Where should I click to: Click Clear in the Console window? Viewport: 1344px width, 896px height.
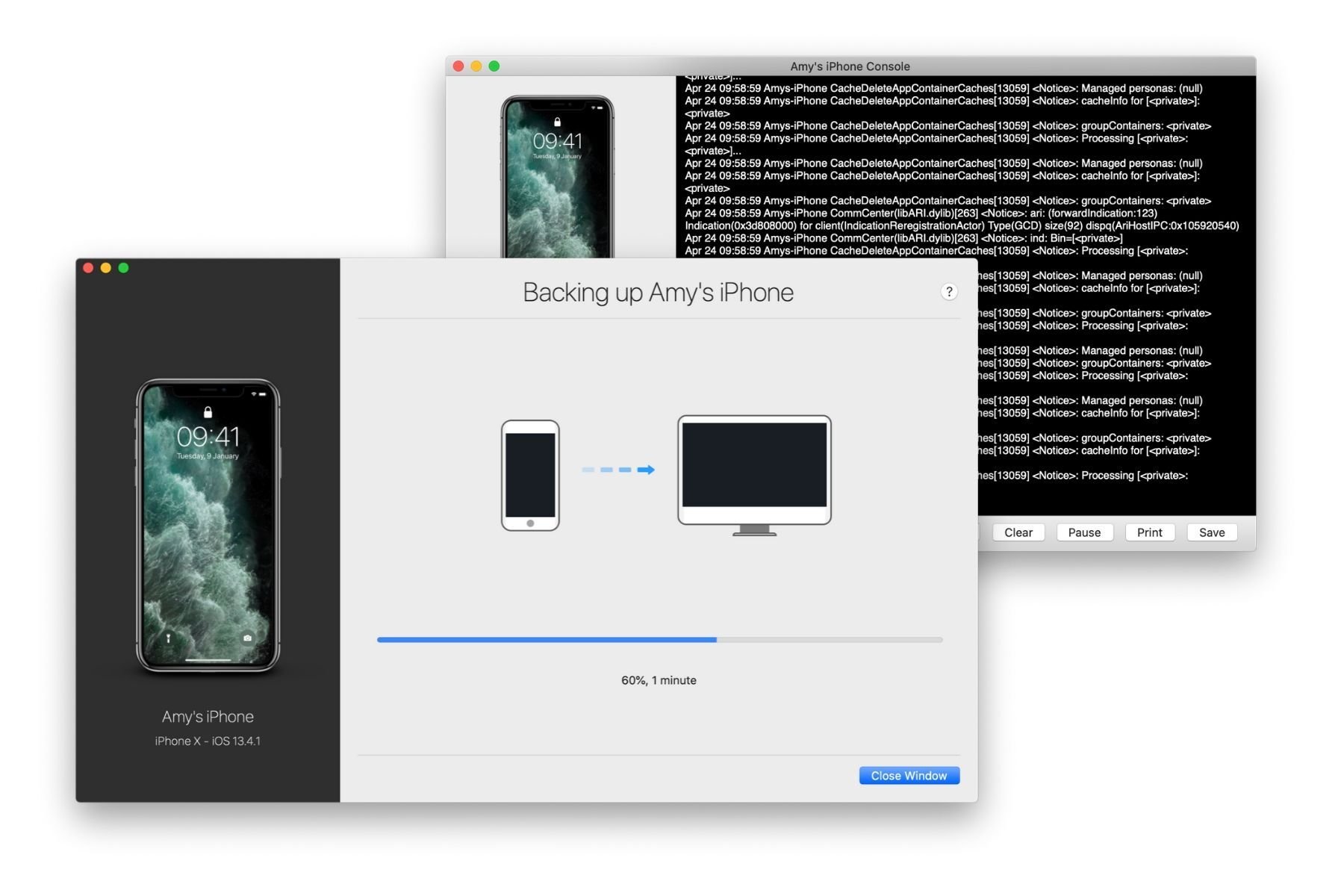[1018, 532]
